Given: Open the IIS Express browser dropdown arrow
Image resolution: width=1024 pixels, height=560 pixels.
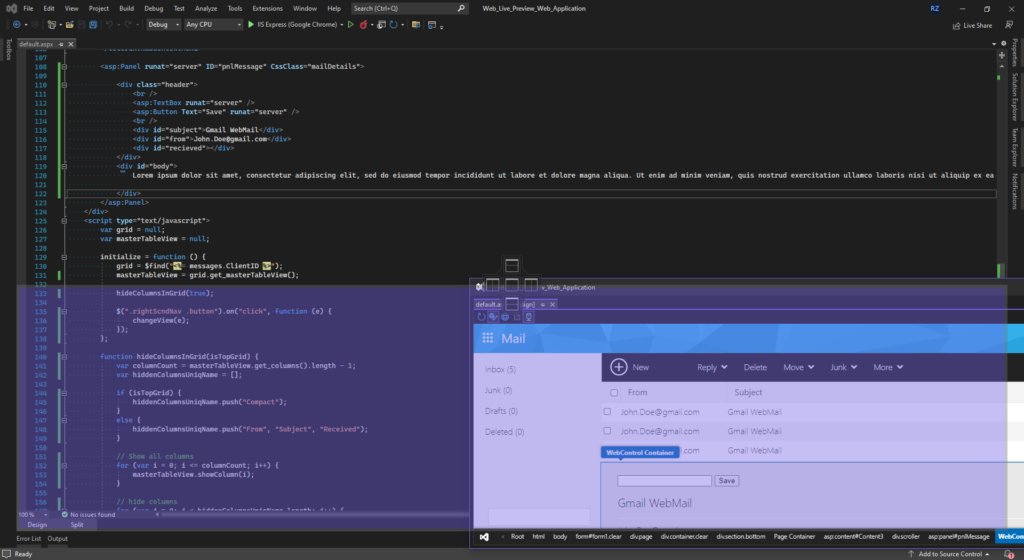Looking at the screenshot, I should (342, 25).
